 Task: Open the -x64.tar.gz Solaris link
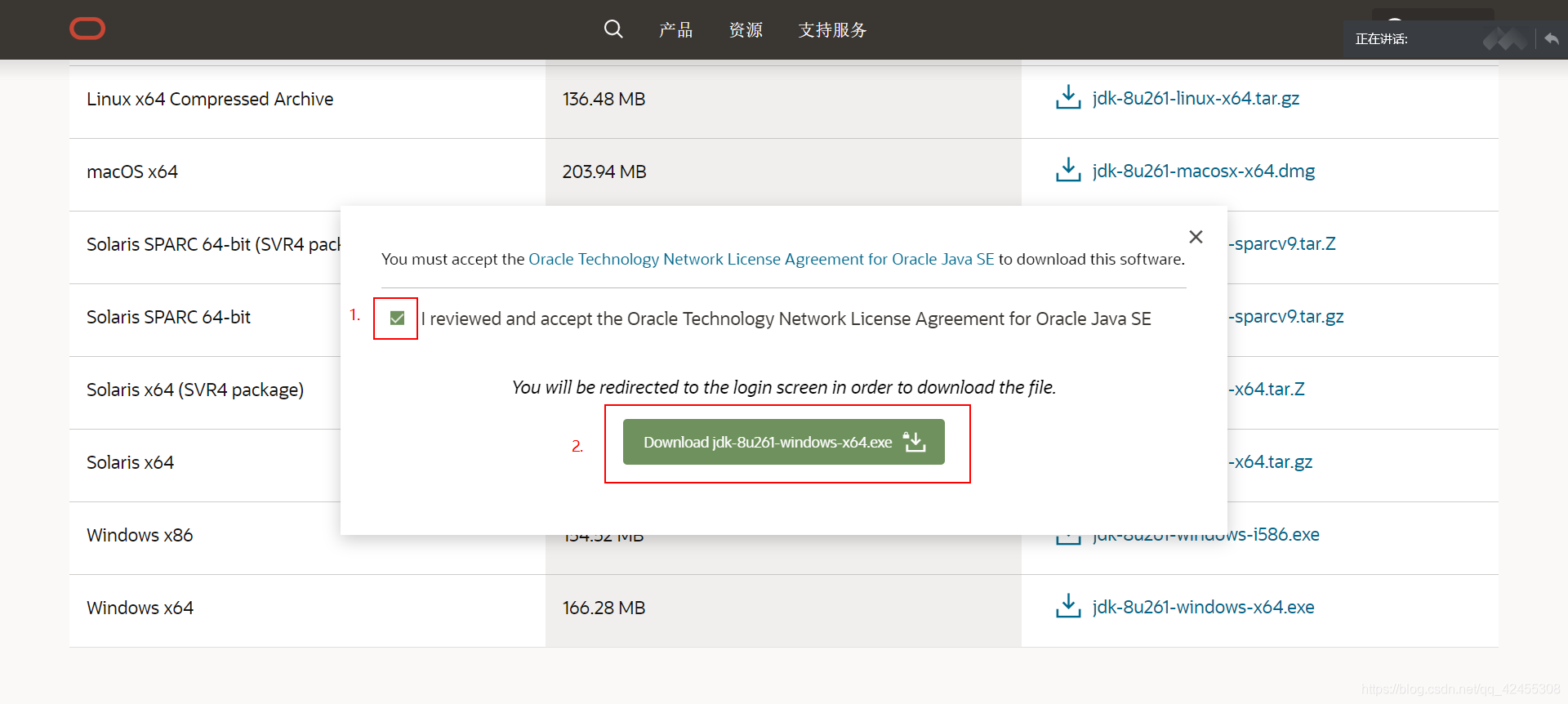1271,461
